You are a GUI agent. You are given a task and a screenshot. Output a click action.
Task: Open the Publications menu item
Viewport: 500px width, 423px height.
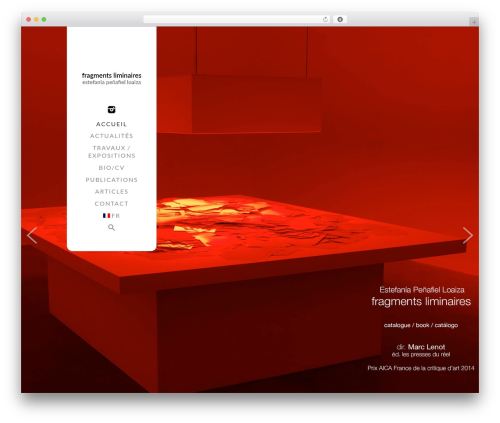pyautogui.click(x=111, y=180)
